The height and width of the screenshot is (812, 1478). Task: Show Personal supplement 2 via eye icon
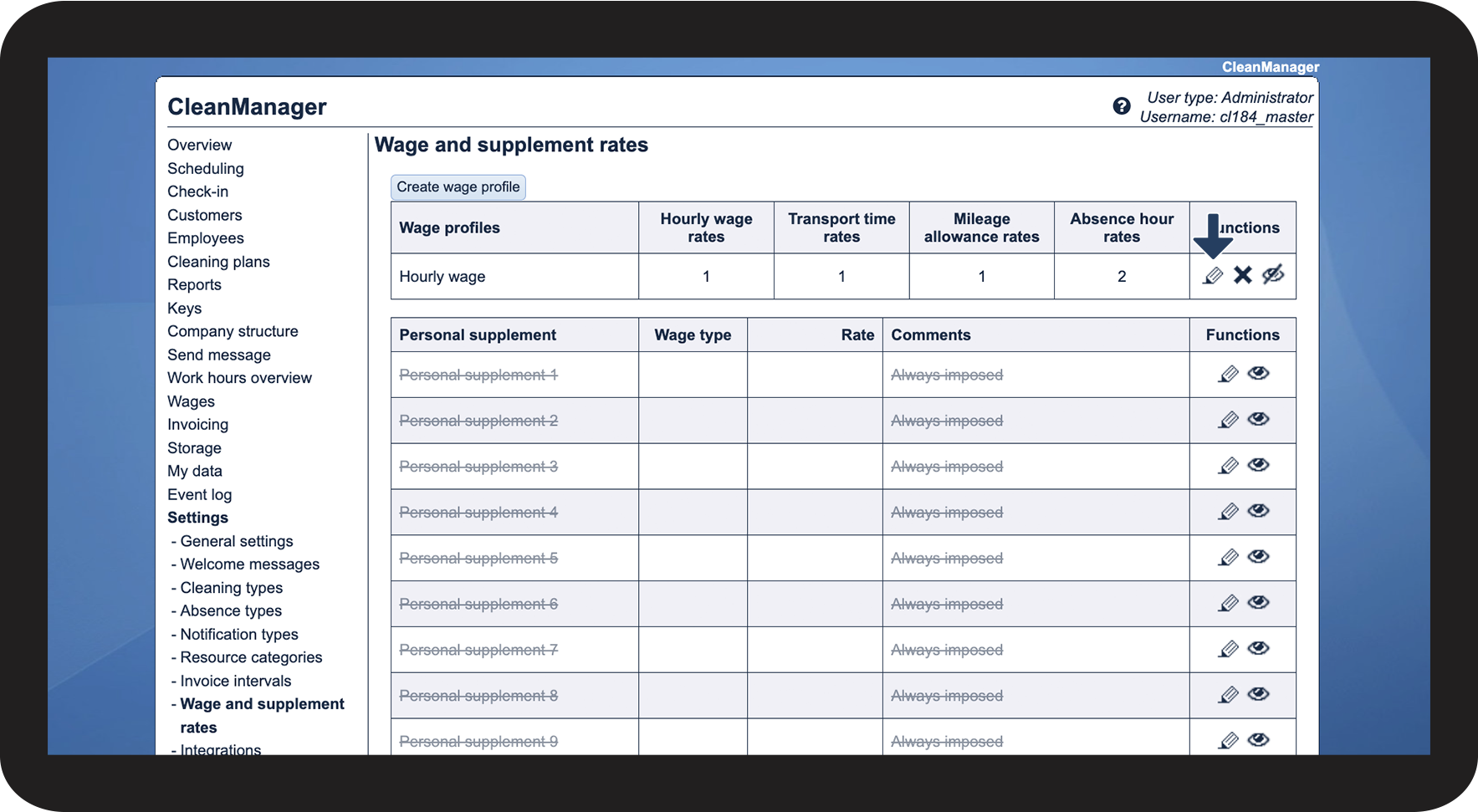pyautogui.click(x=1258, y=419)
